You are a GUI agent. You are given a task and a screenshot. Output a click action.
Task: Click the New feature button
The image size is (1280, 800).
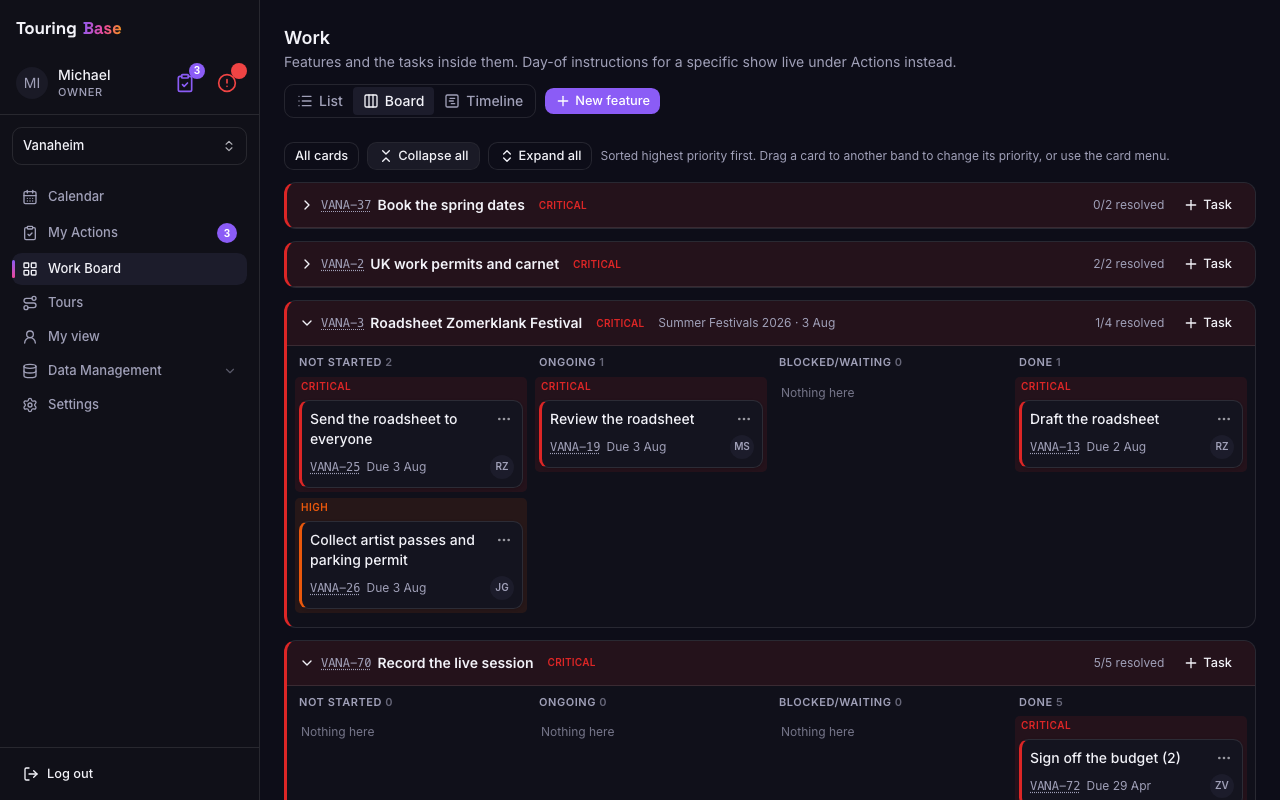pos(602,101)
